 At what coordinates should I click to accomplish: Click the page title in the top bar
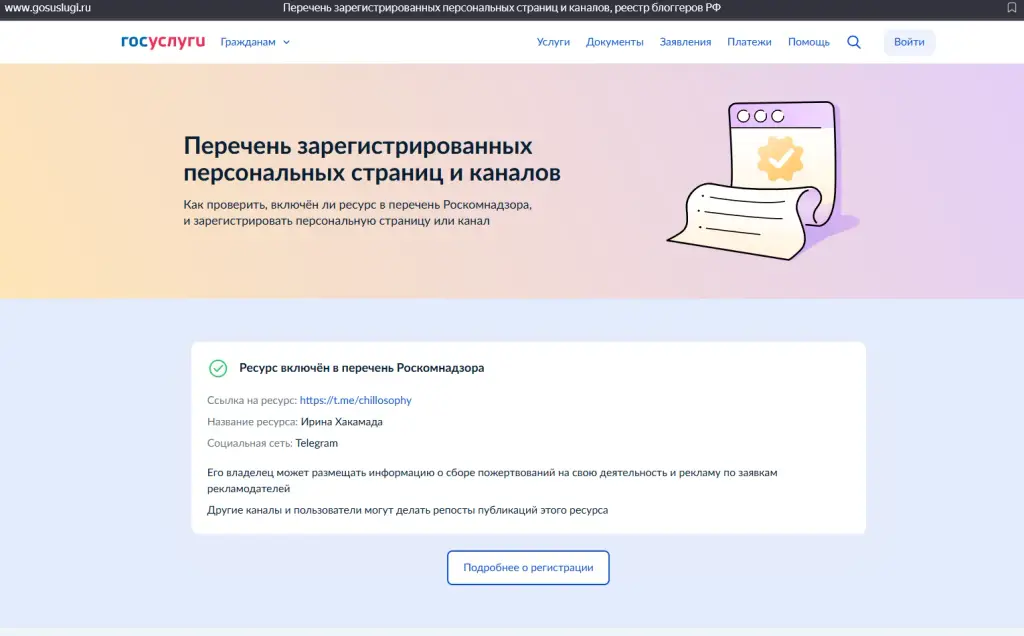[502, 8]
